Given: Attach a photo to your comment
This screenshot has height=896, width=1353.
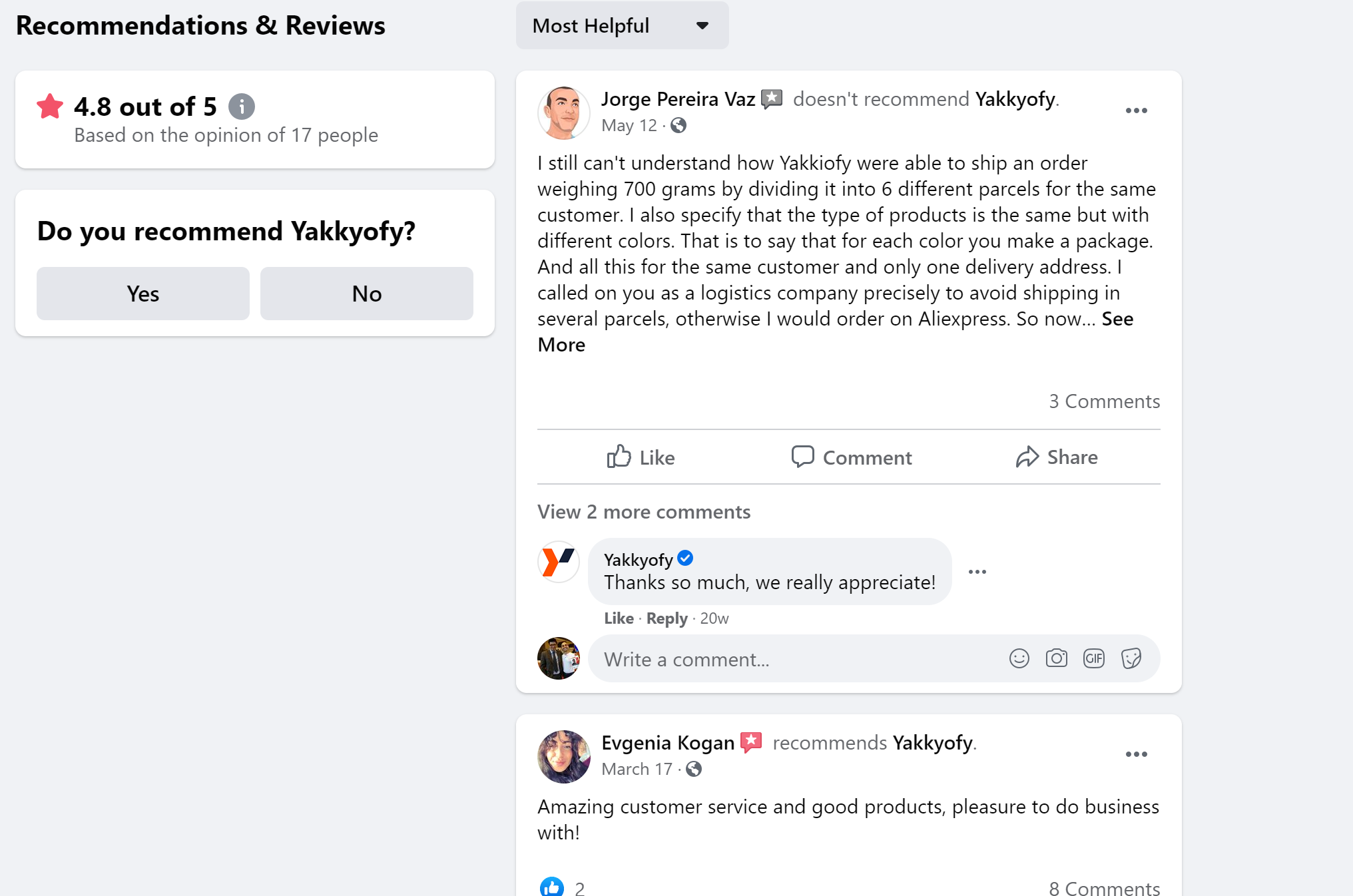Looking at the screenshot, I should tap(1057, 658).
